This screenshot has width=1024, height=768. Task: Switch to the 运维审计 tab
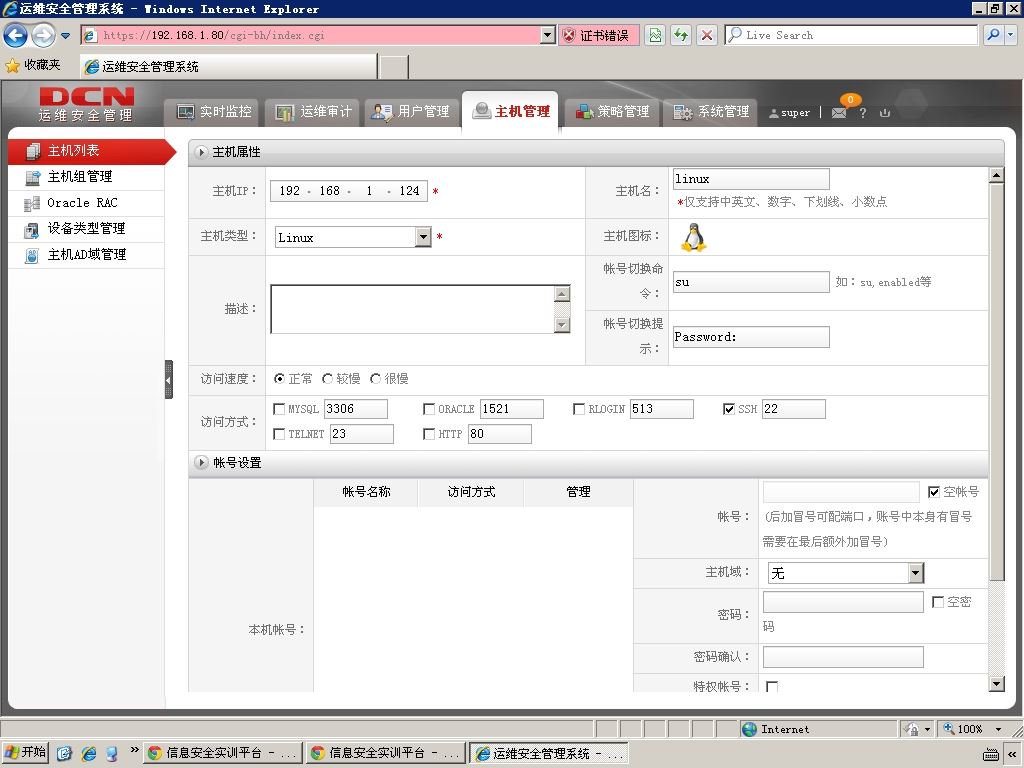point(314,112)
